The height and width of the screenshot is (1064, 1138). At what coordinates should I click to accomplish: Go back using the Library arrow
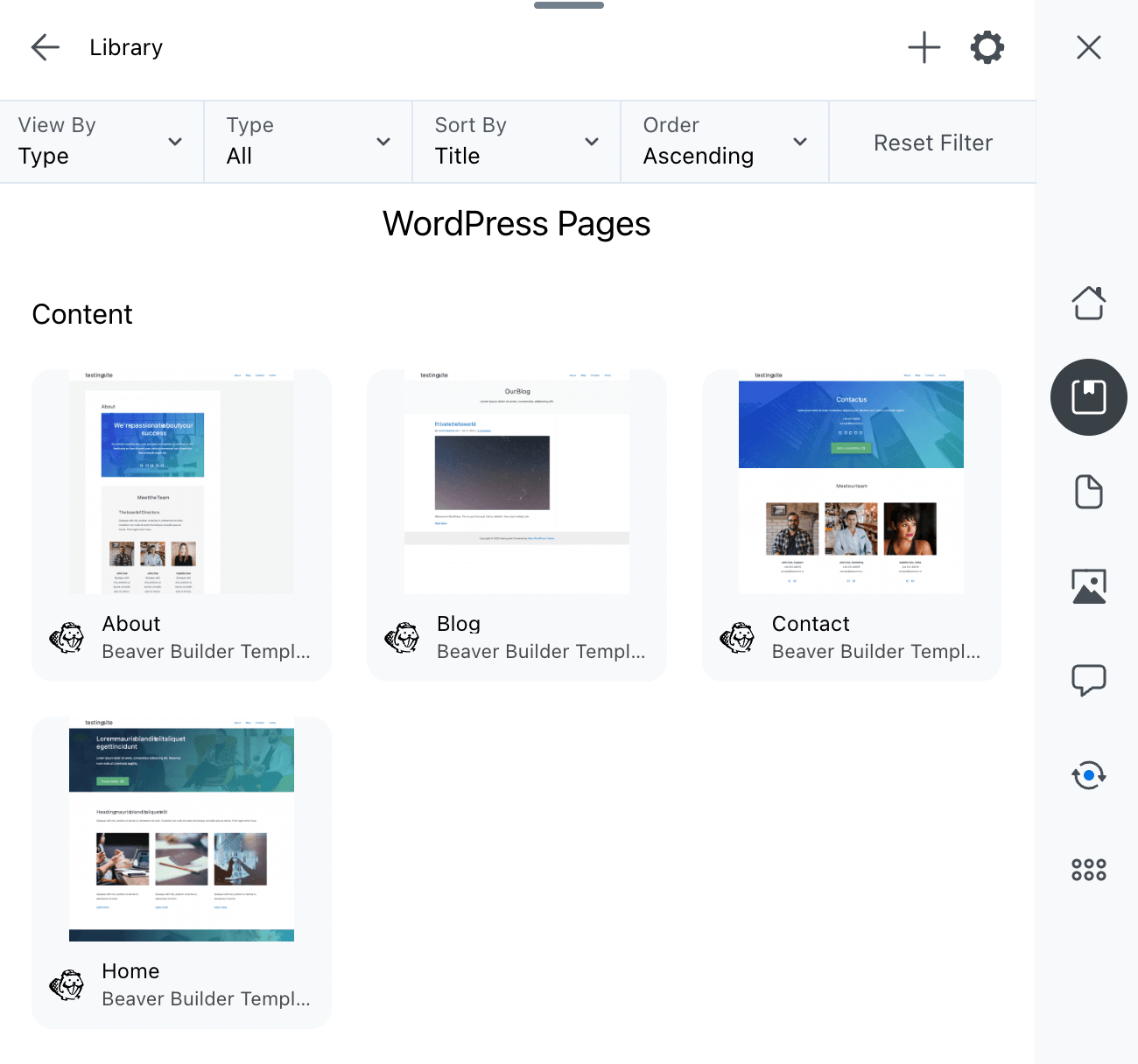[x=46, y=47]
